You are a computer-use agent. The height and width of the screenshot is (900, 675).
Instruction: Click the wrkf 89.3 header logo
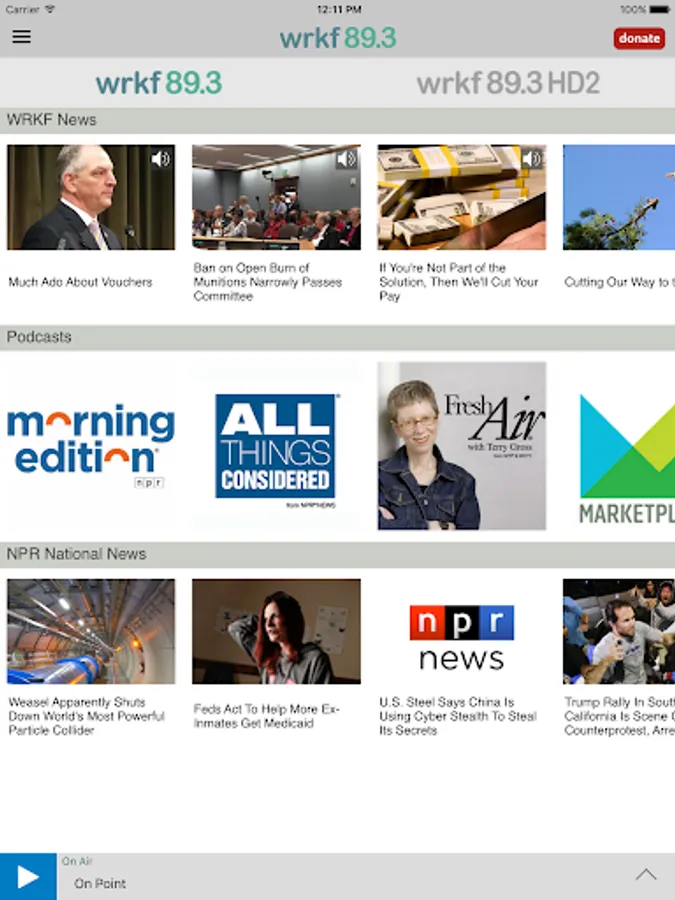coord(338,38)
